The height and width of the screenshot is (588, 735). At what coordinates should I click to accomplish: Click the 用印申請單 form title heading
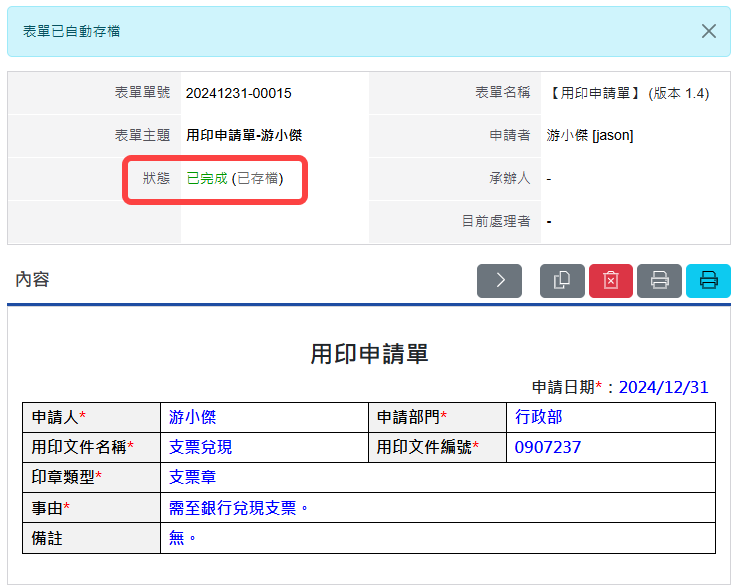pyautogui.click(x=369, y=354)
